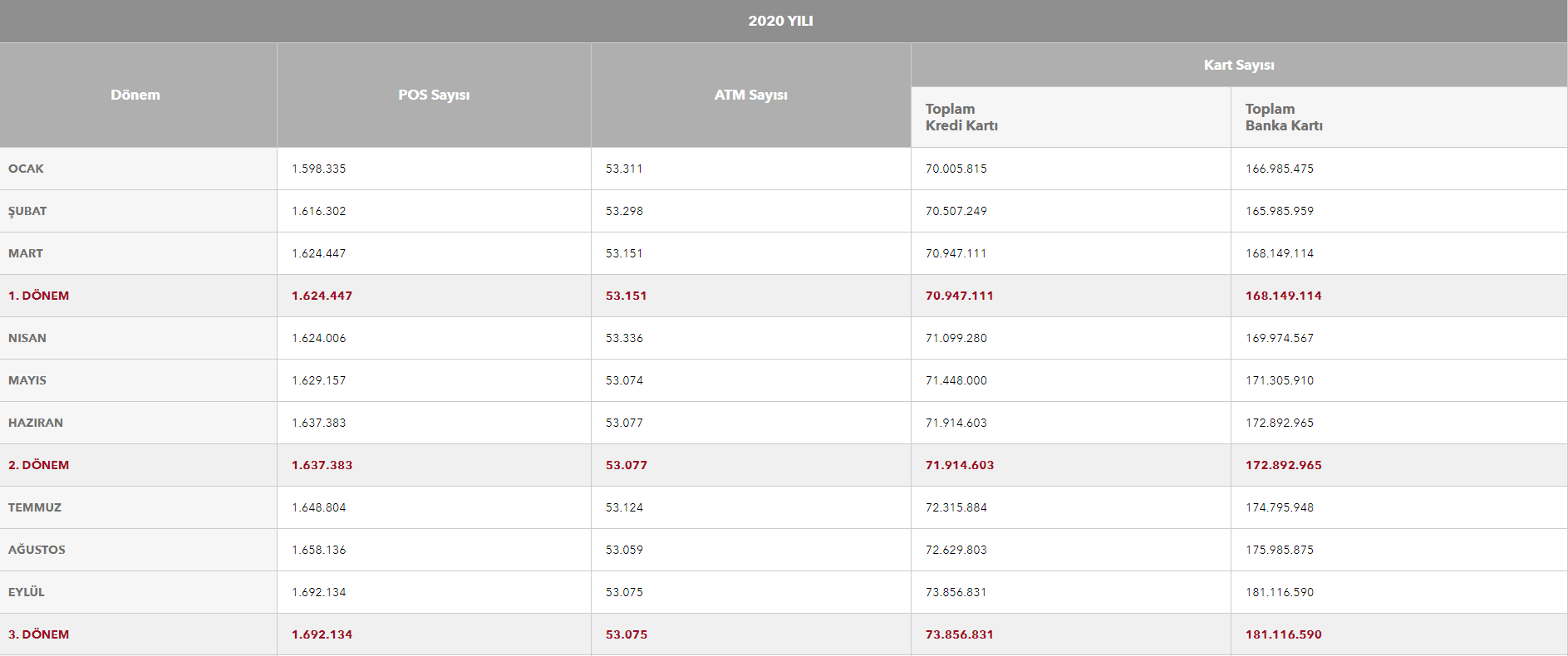Click NISAN credit card value 71.099.280

[x=956, y=338]
